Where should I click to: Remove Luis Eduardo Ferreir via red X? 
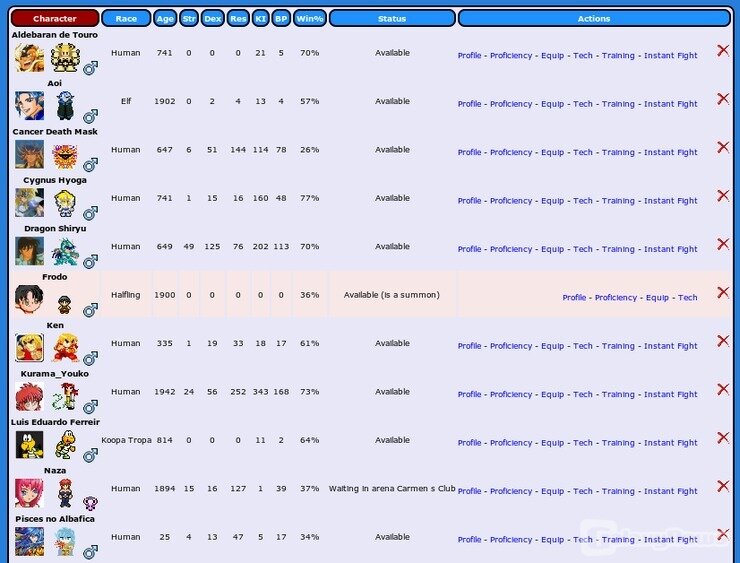(x=723, y=437)
